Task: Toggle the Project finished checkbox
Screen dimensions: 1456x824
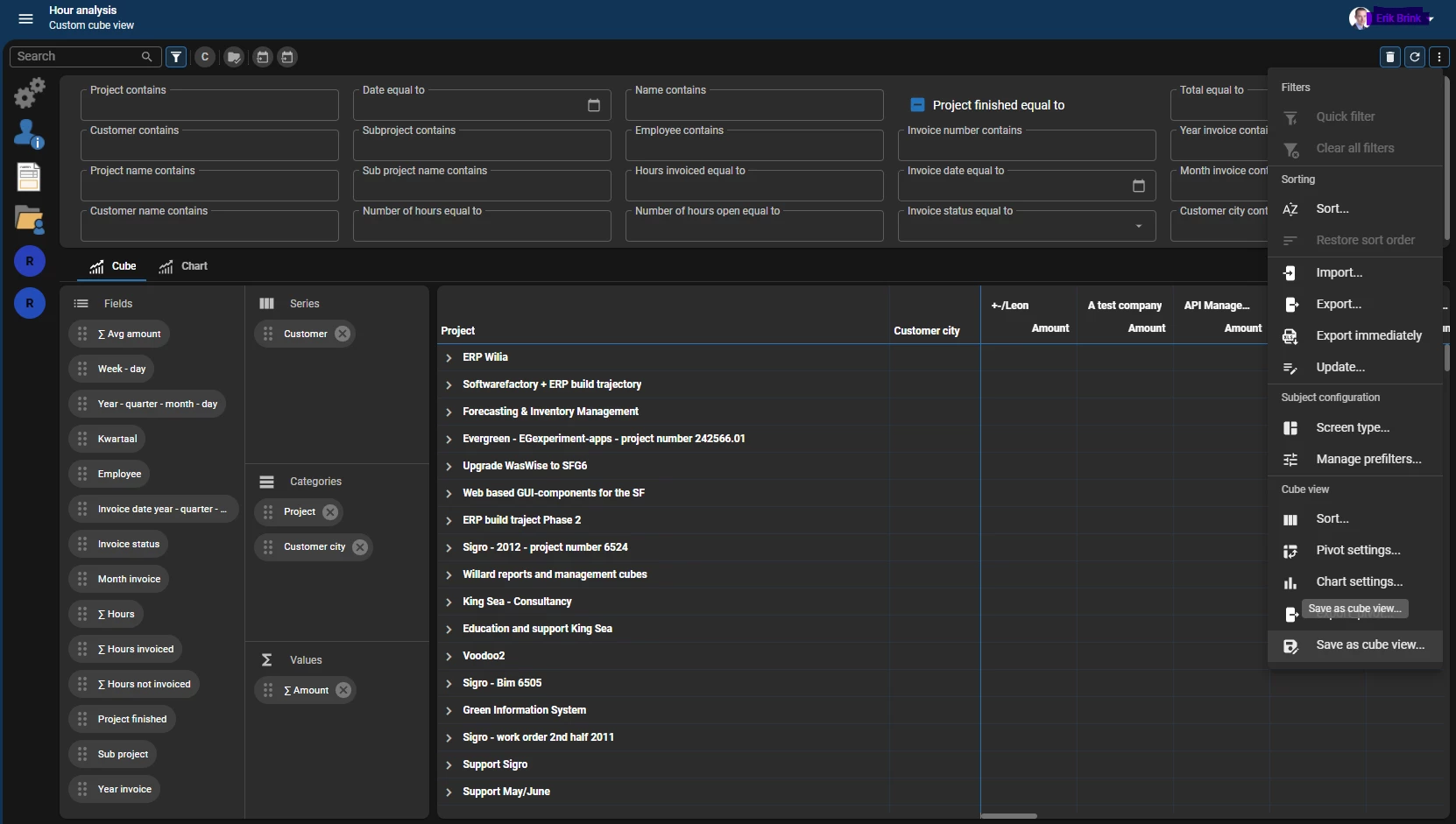Action: coord(917,105)
